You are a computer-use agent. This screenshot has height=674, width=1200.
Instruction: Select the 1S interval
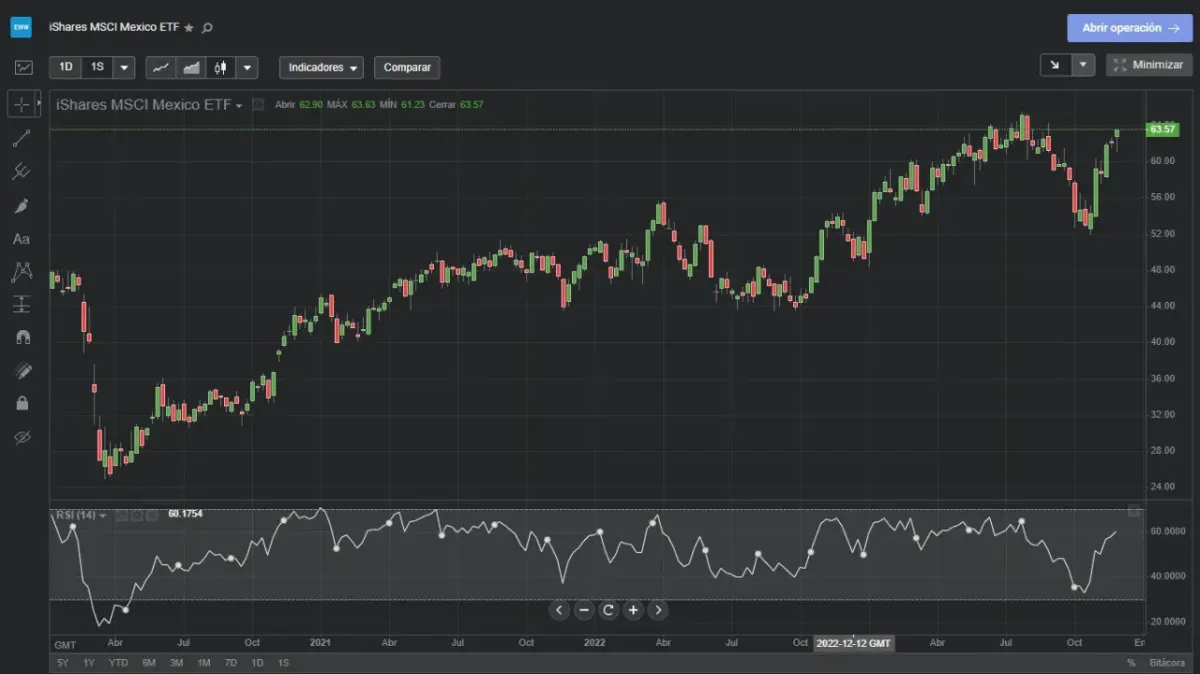coord(96,67)
